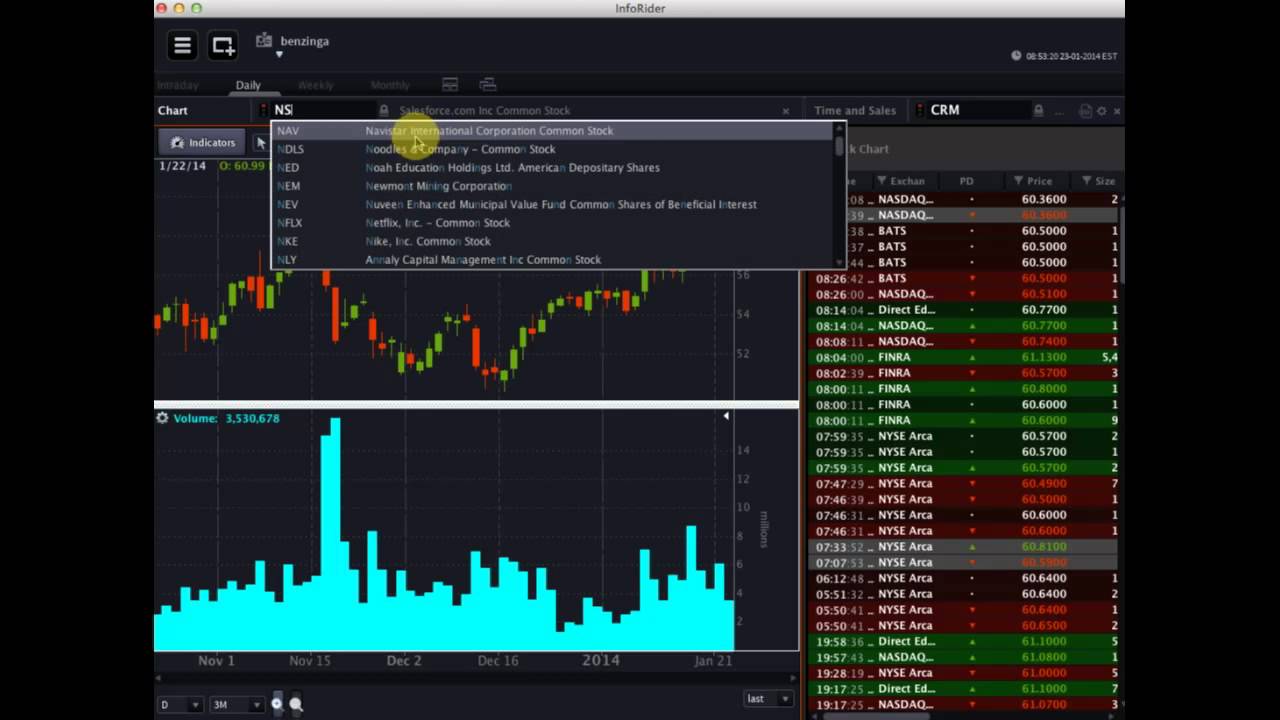The image size is (1280, 720).
Task: Pick NFLX Netflix suggestion
Action: pos(553,223)
